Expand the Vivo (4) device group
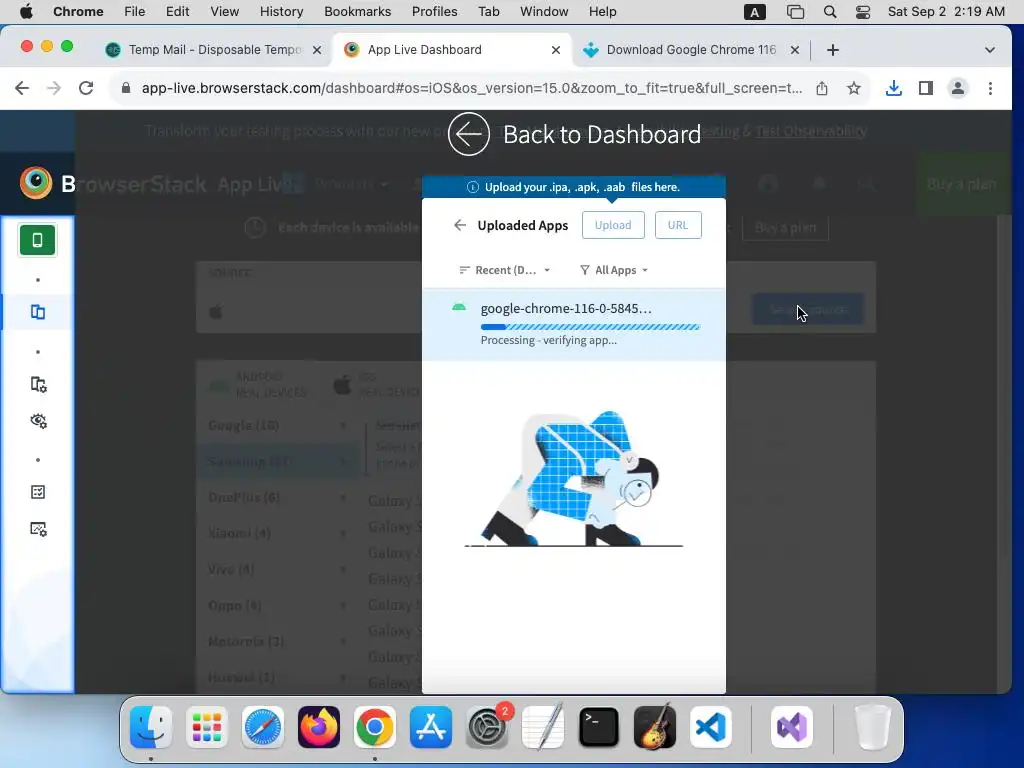This screenshot has height=768, width=1024. pyautogui.click(x=277, y=569)
